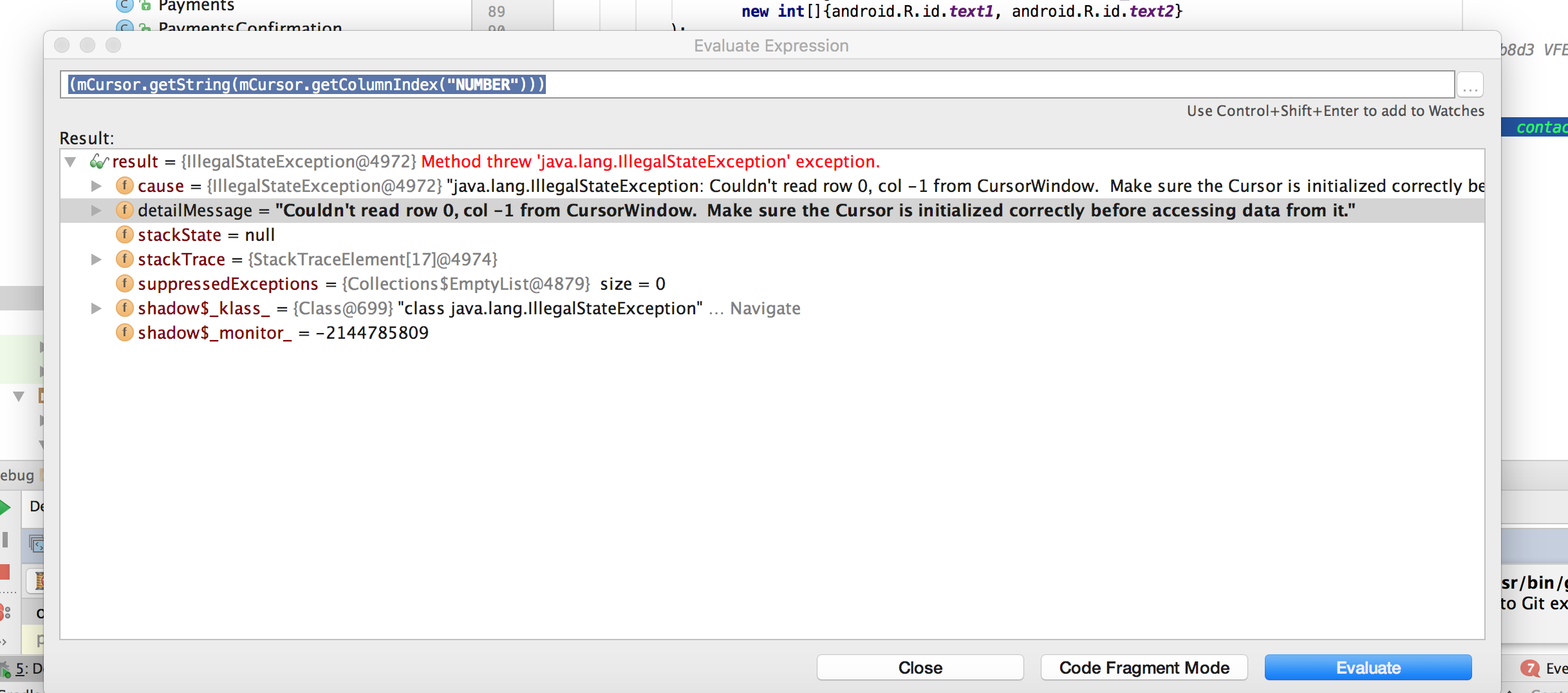Click the text1 identifier in the editor code
The height and width of the screenshot is (693, 1568).
tap(971, 11)
